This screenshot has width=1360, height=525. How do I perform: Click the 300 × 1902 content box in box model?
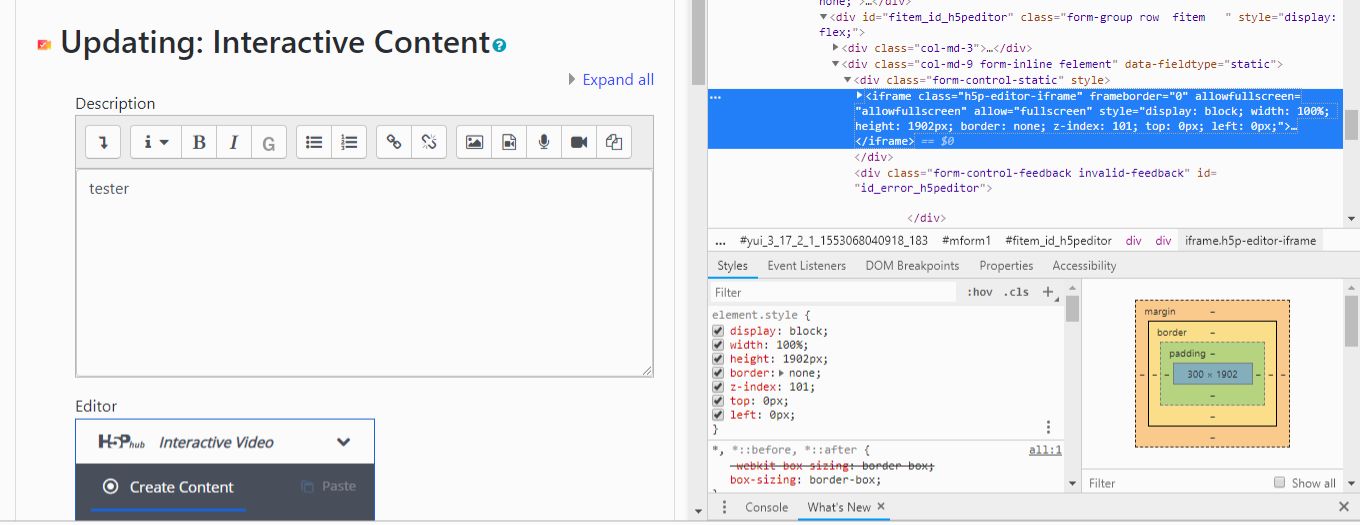(1212, 374)
